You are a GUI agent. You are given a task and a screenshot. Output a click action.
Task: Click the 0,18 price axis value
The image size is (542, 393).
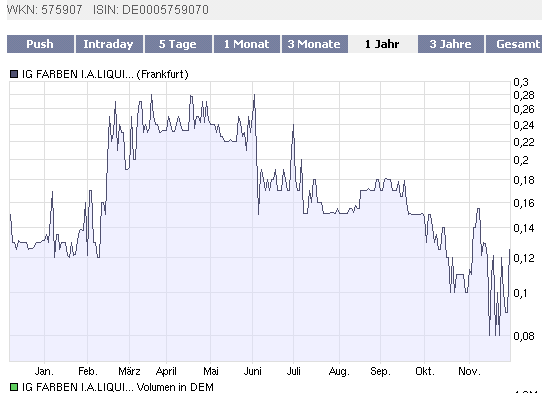524,180
